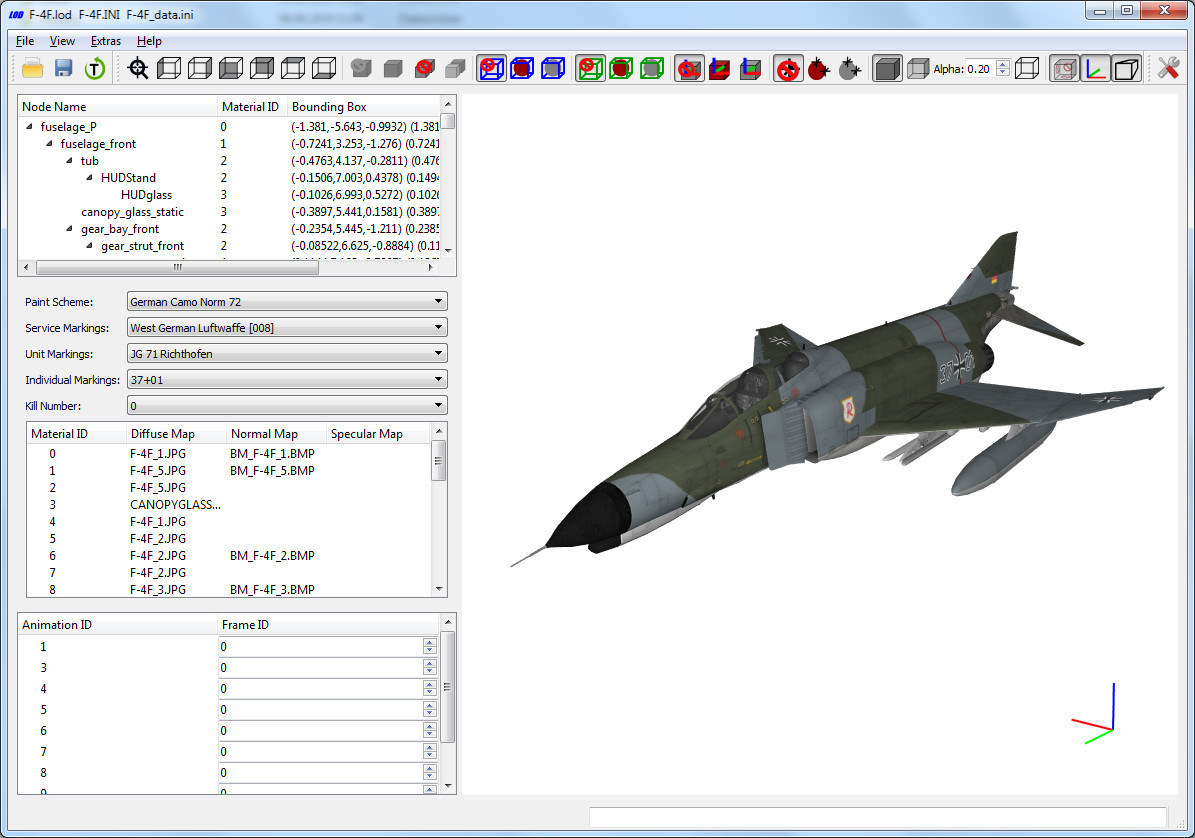The width and height of the screenshot is (1195, 838).
Task: Click the Frame ID field for animation 1
Action: (x=320, y=647)
